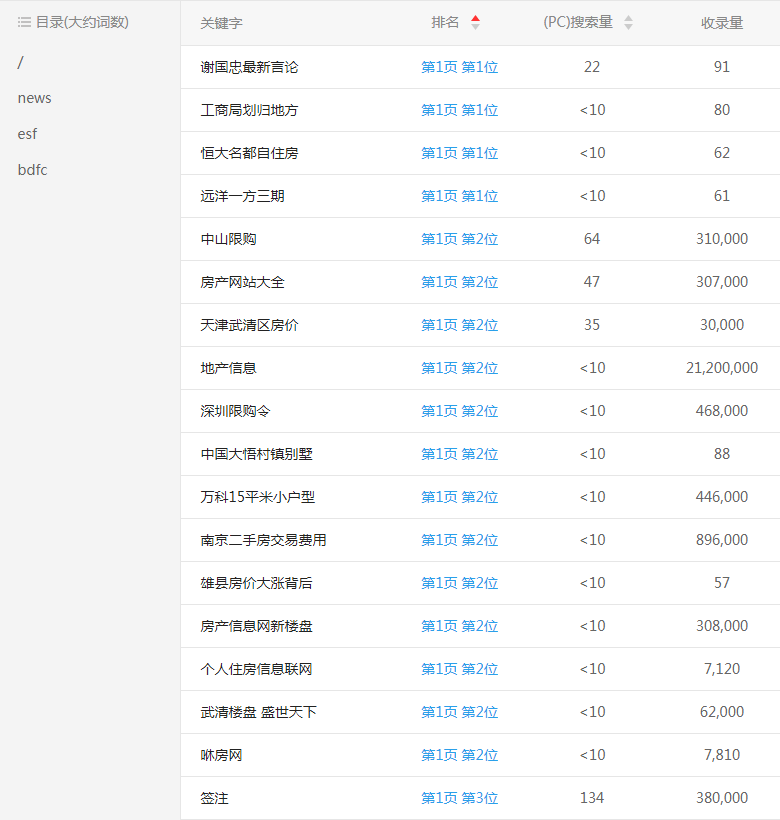Click the keyword 天津武清区房价
Viewport: 780px width, 820px height.
pos(249,325)
